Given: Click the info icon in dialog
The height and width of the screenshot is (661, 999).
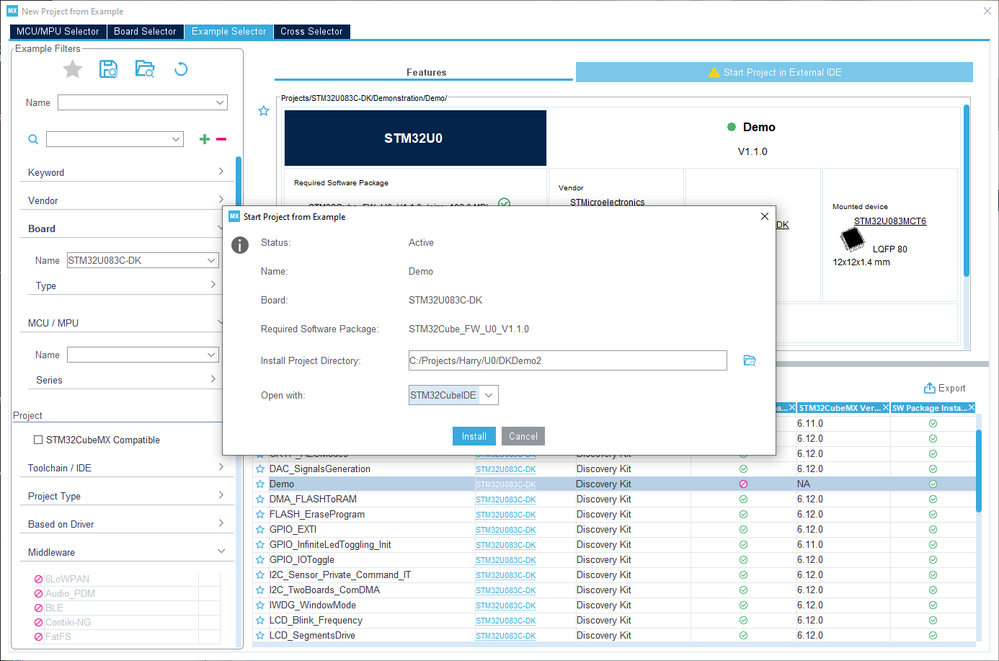Looking at the screenshot, I should tap(240, 245).
